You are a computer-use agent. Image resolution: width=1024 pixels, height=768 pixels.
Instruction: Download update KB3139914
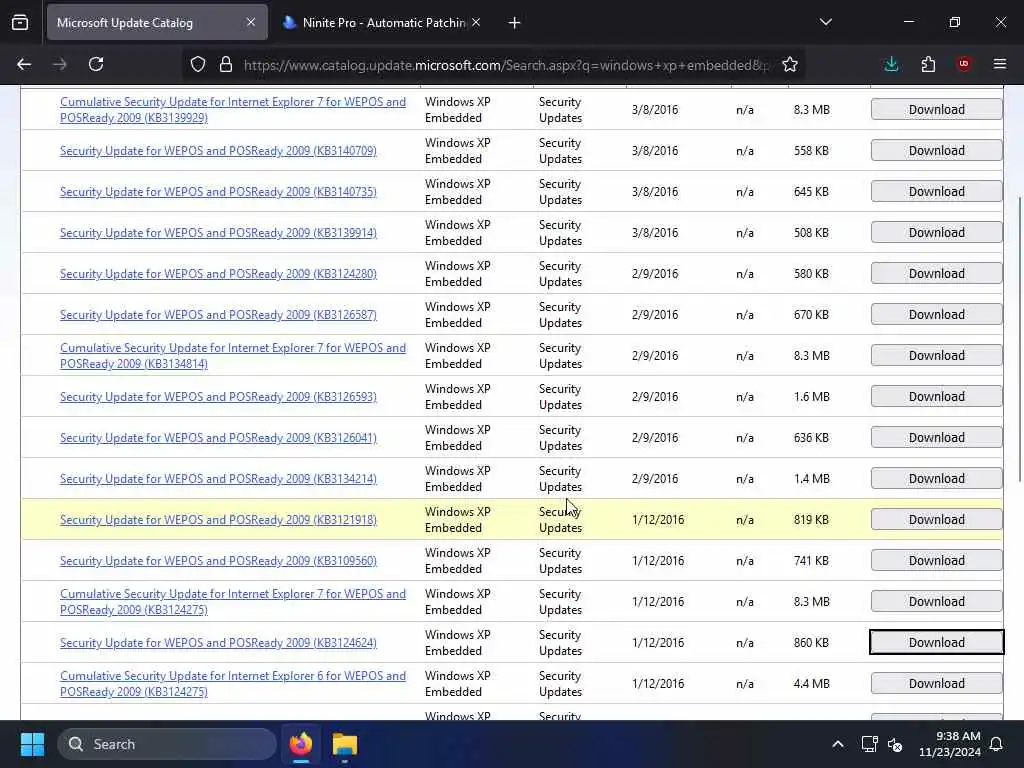coord(936,233)
